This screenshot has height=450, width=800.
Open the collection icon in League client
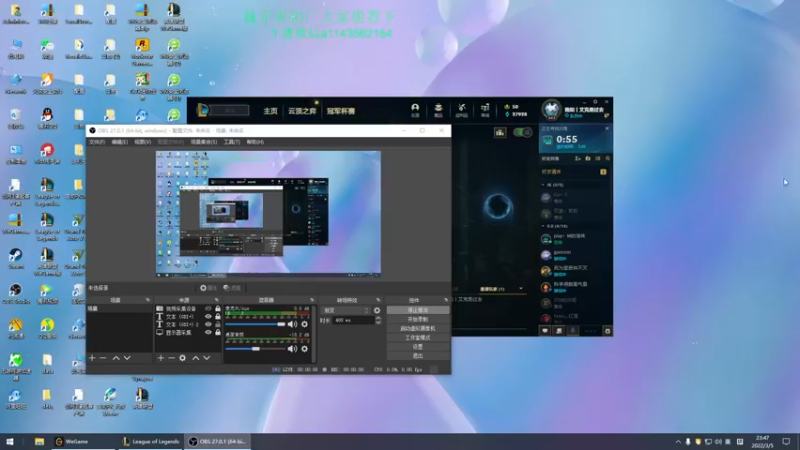coord(438,110)
